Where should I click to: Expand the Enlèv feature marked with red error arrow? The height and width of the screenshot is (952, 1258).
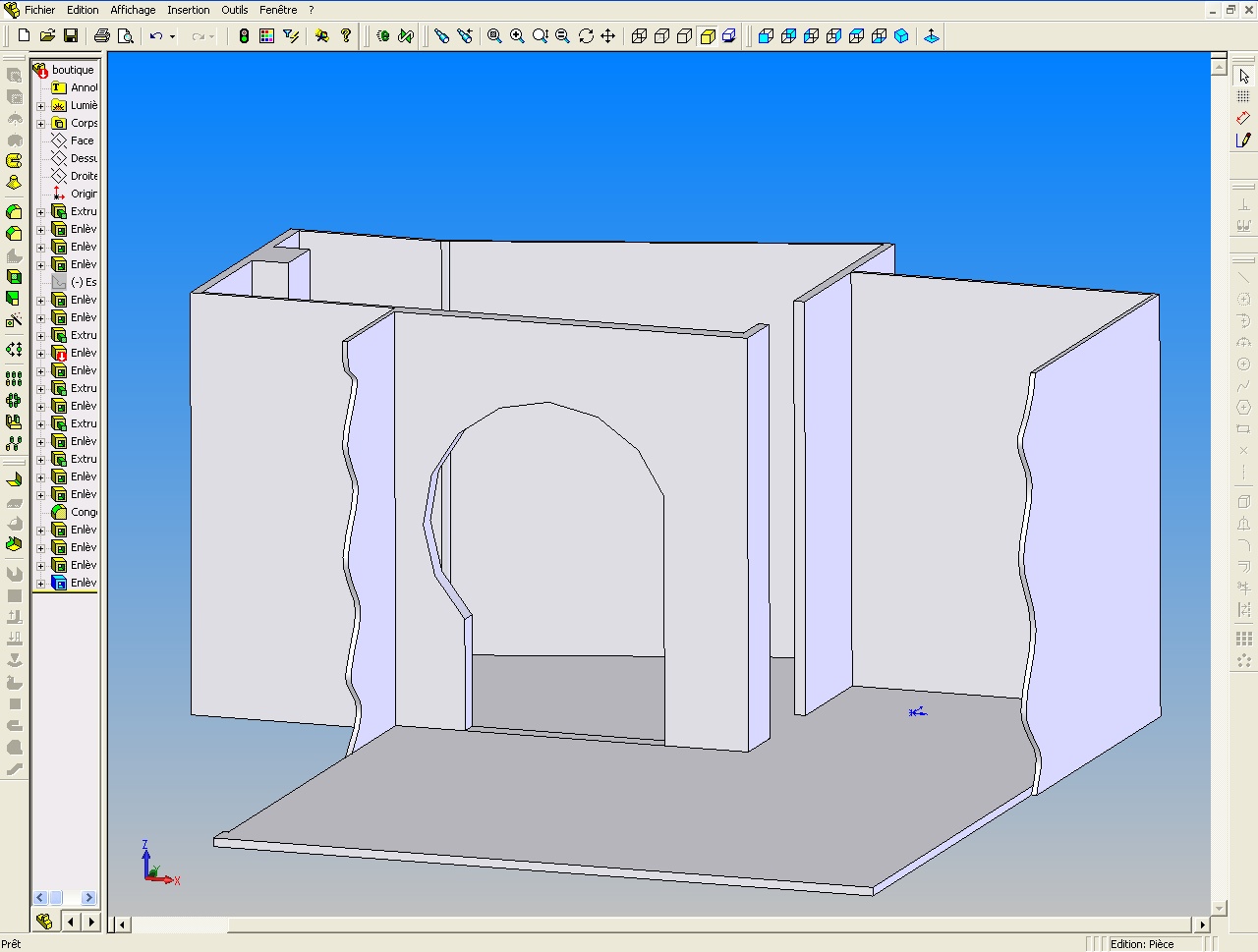tap(40, 353)
